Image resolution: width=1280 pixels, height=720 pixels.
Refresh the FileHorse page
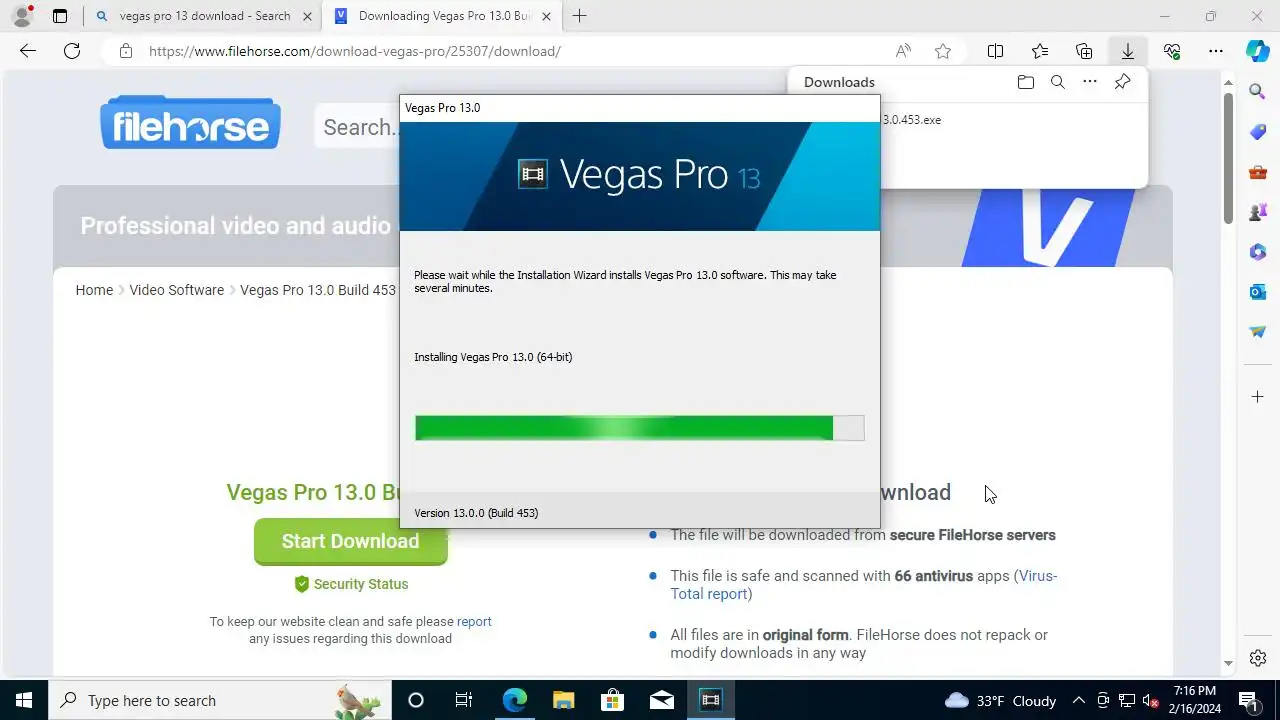(x=72, y=51)
